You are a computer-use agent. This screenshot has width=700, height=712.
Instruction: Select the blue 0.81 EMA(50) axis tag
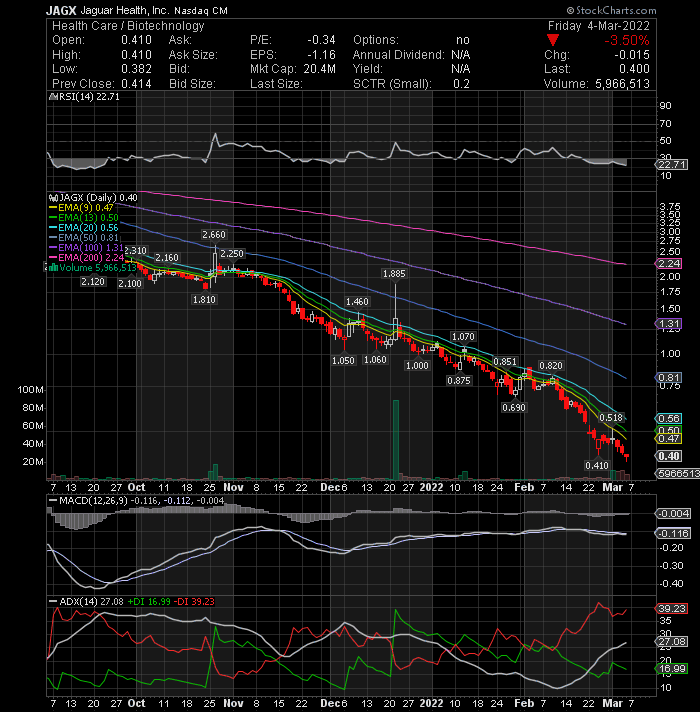tap(669, 378)
